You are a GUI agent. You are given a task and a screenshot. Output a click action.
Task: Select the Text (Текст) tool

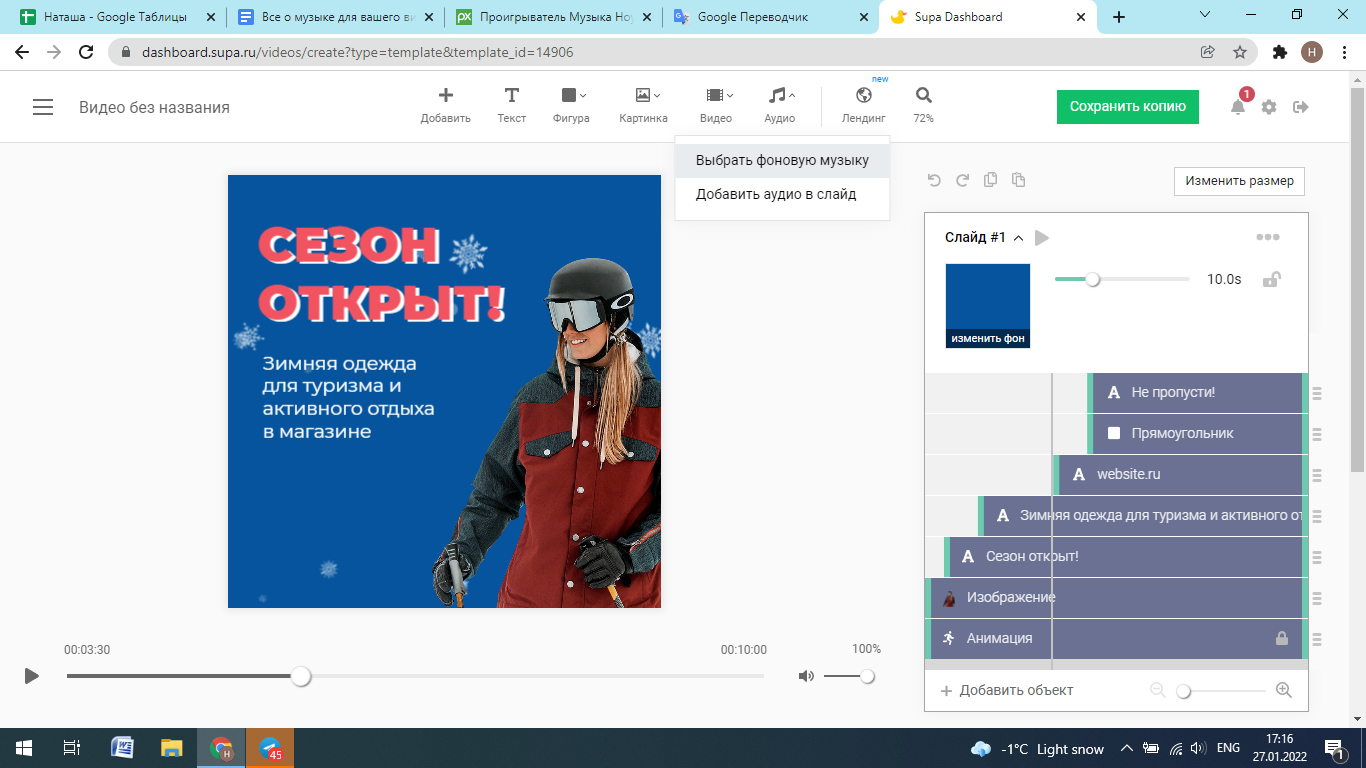click(x=511, y=96)
